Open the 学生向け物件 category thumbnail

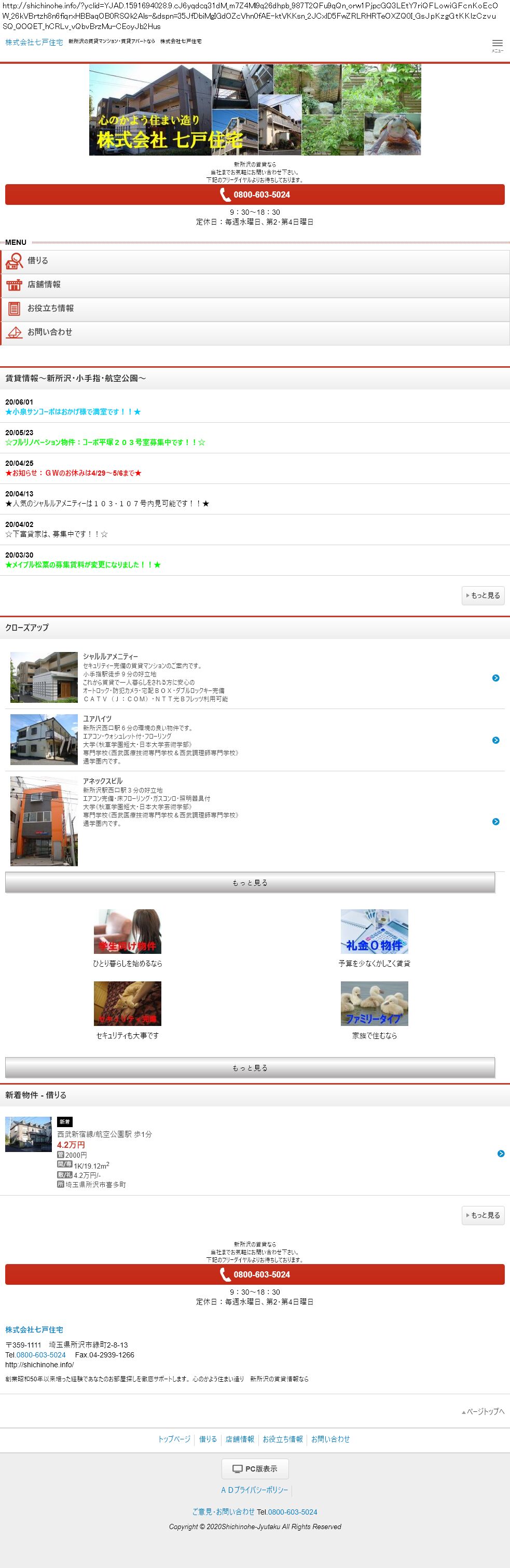pyautogui.click(x=127, y=931)
